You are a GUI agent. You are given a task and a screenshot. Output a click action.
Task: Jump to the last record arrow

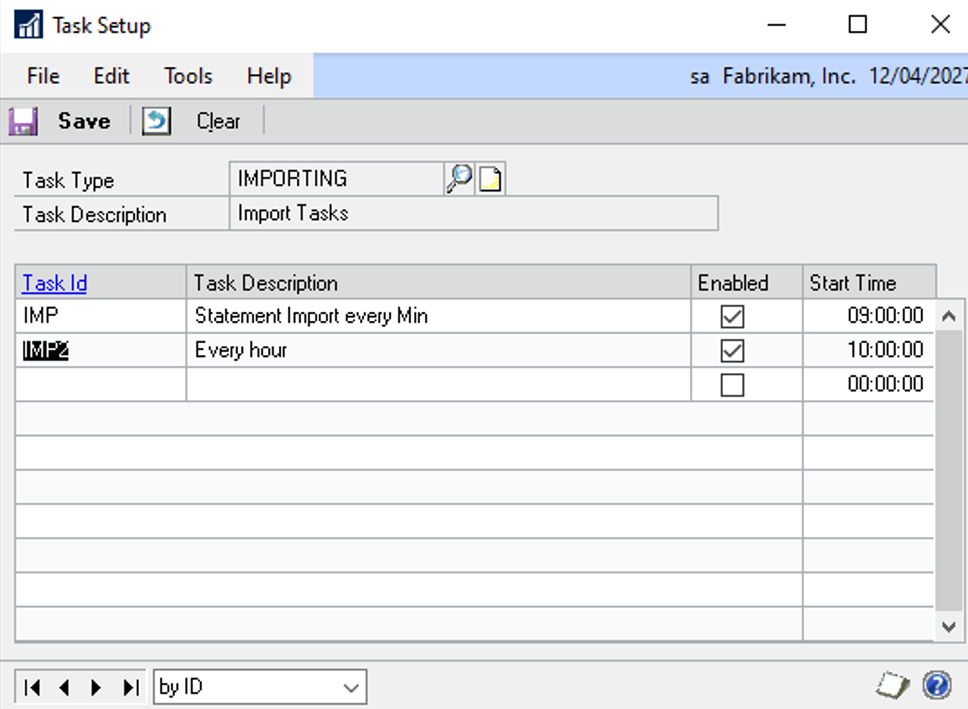click(130, 688)
